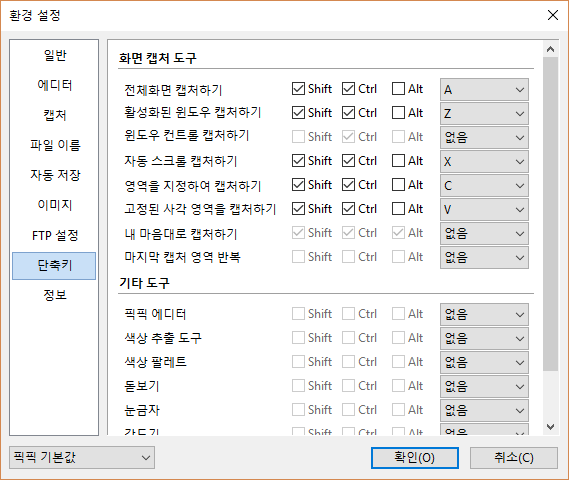Click the scrollbar down arrow
The image size is (569, 480).
[550, 427]
